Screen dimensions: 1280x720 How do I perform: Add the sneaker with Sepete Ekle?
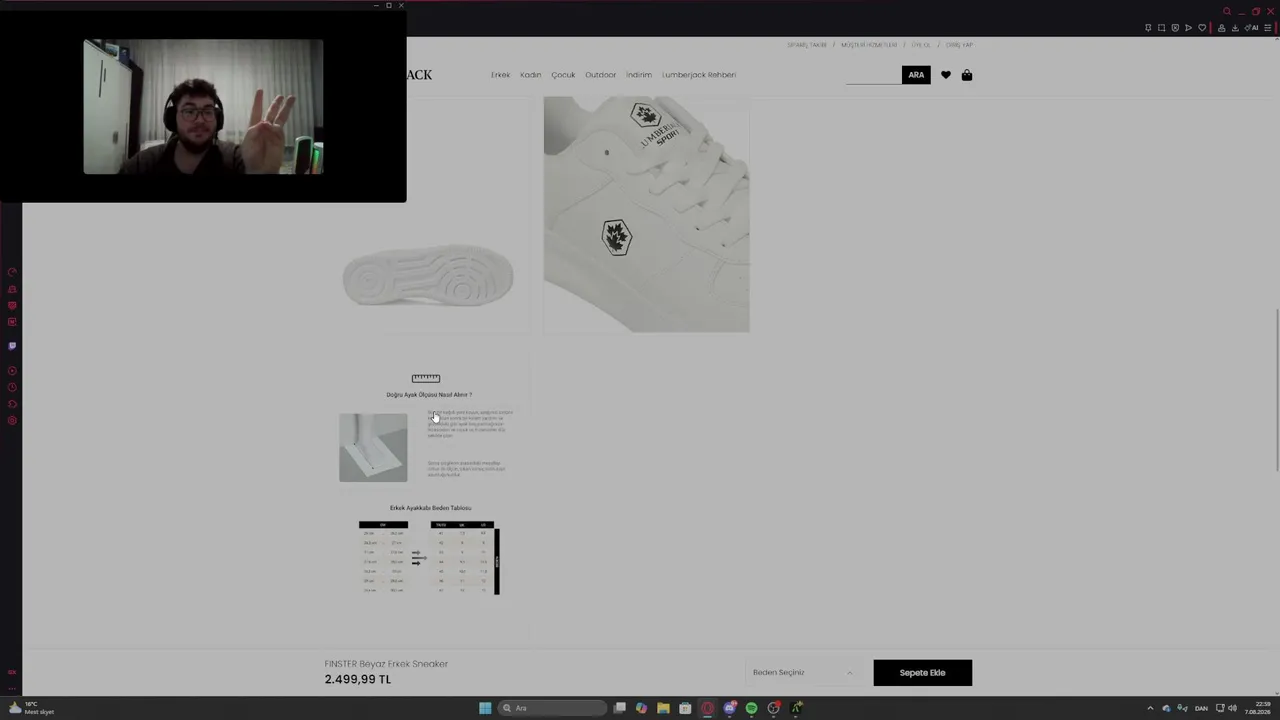tap(922, 673)
